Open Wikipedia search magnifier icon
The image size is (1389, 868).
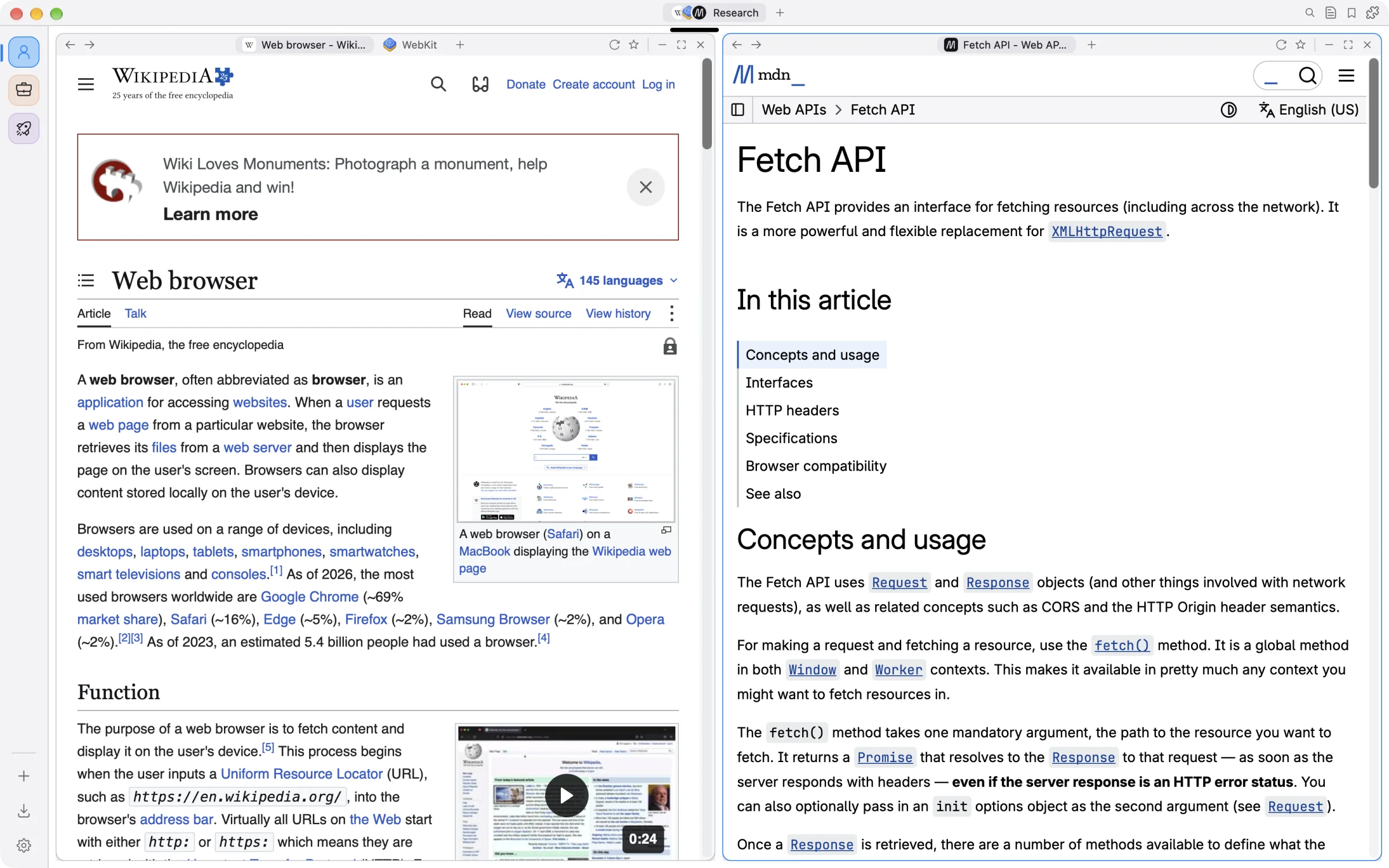pyautogui.click(x=438, y=84)
